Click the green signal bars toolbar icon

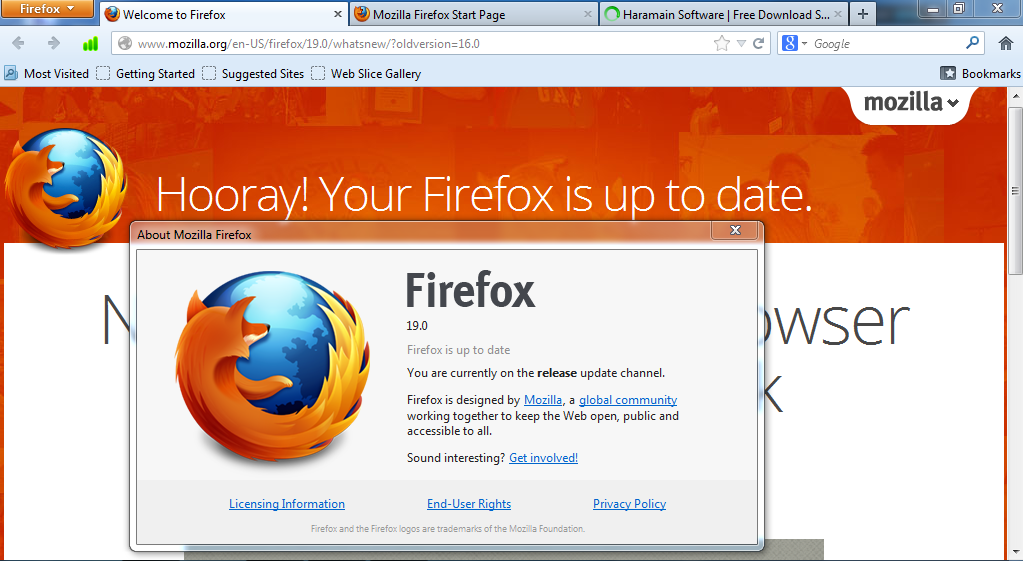point(90,44)
